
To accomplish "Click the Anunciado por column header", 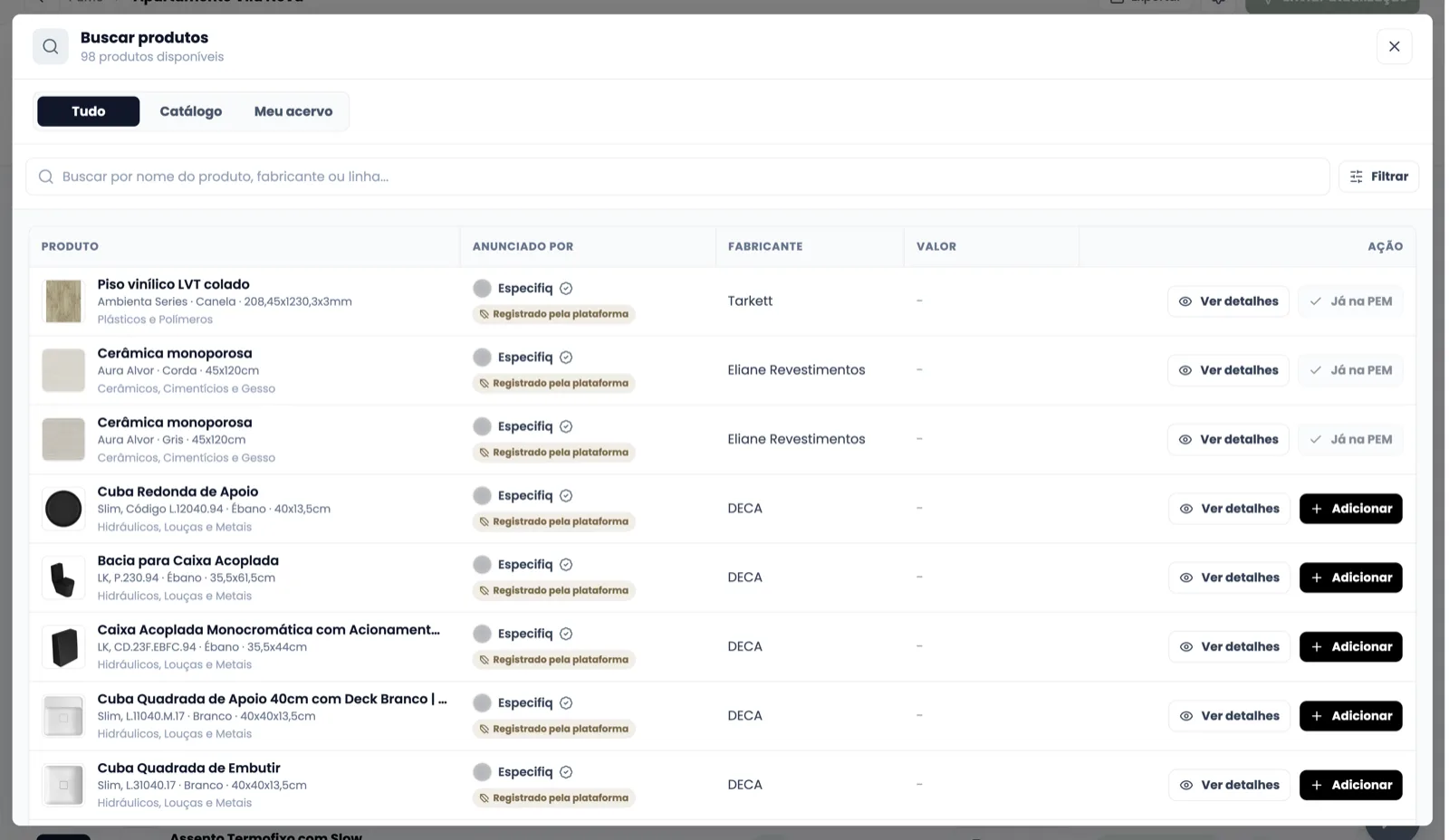I will pyautogui.click(x=523, y=246).
